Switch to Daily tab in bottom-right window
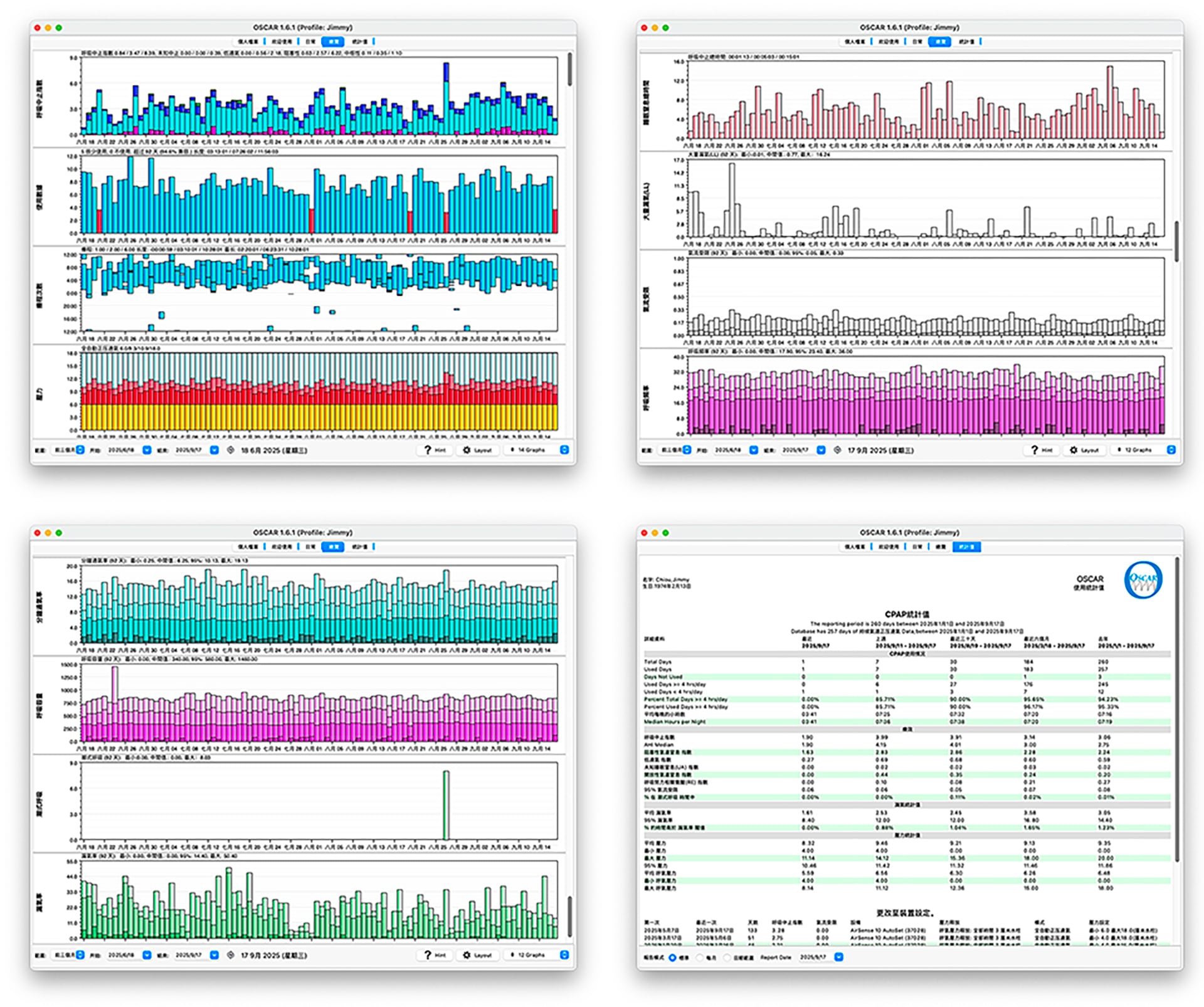Screen dimensions: 1204x1007 917,547
